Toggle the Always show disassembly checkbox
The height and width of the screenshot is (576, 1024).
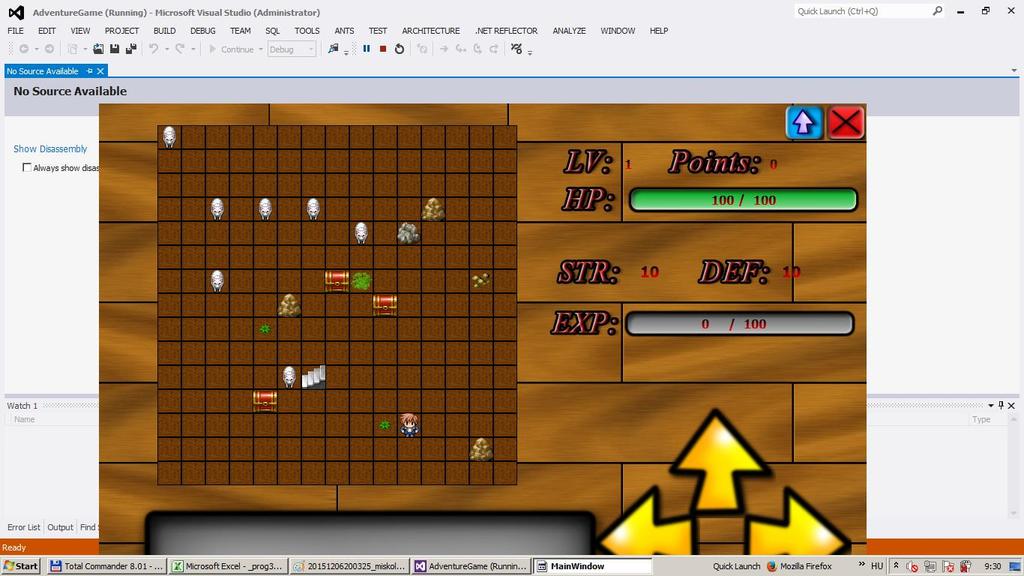coord(27,168)
